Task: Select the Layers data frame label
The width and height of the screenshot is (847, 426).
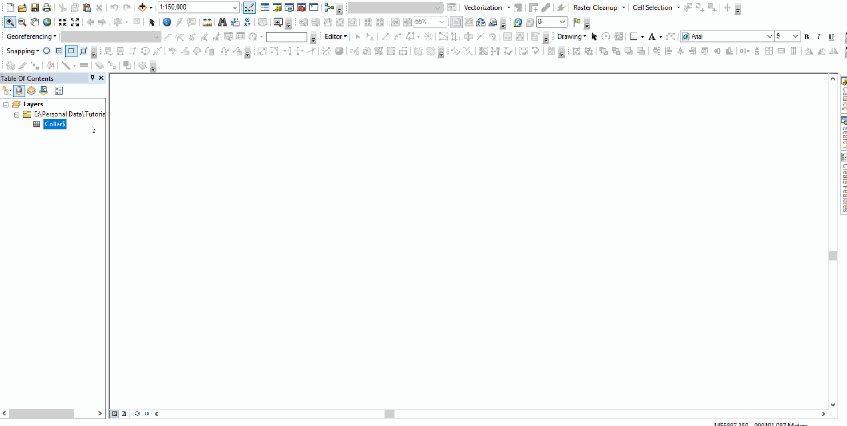Action: (33, 104)
